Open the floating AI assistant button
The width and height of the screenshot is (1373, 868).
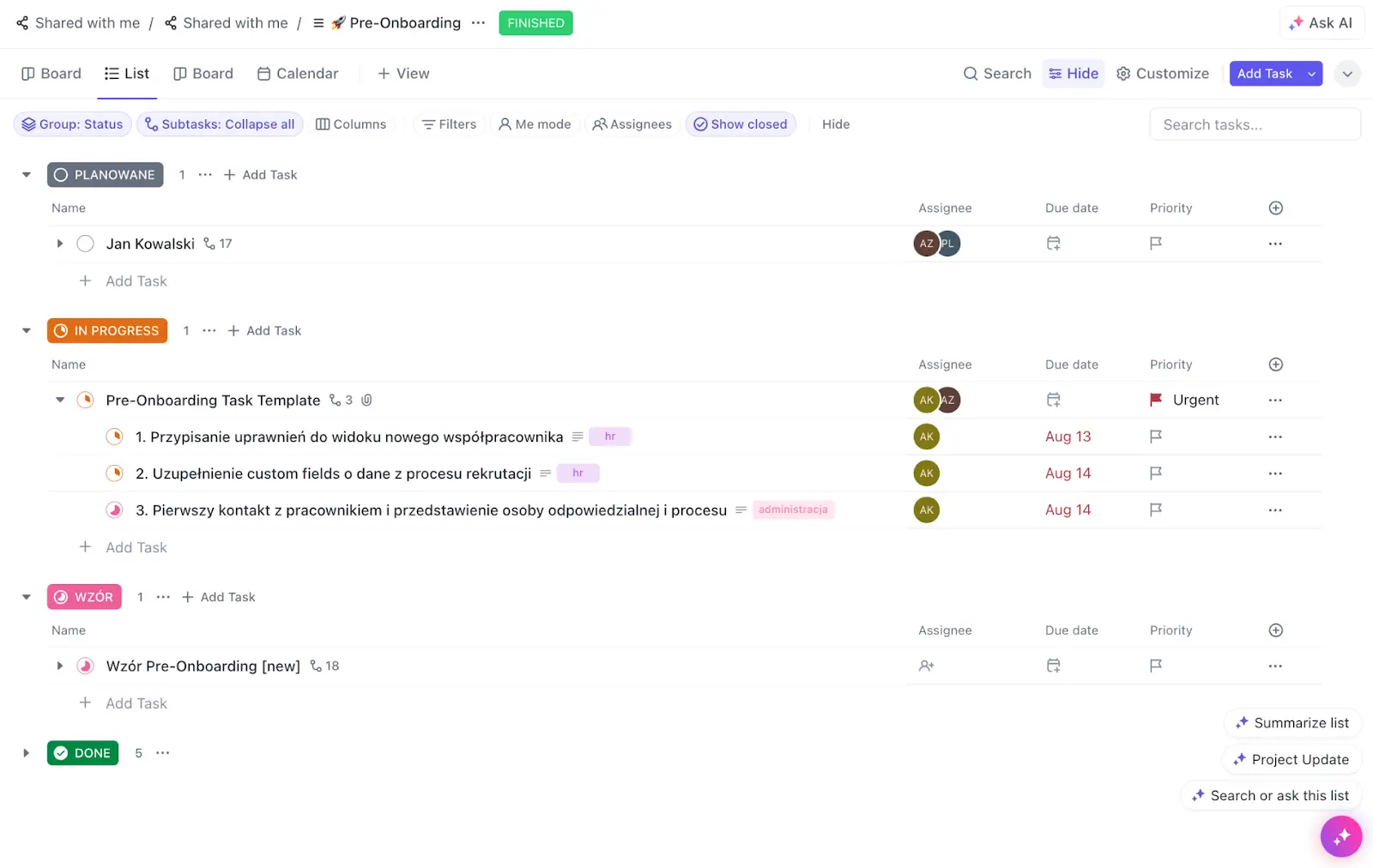click(x=1340, y=835)
